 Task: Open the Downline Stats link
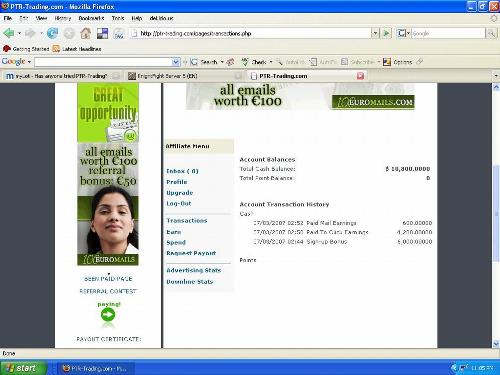[189, 282]
